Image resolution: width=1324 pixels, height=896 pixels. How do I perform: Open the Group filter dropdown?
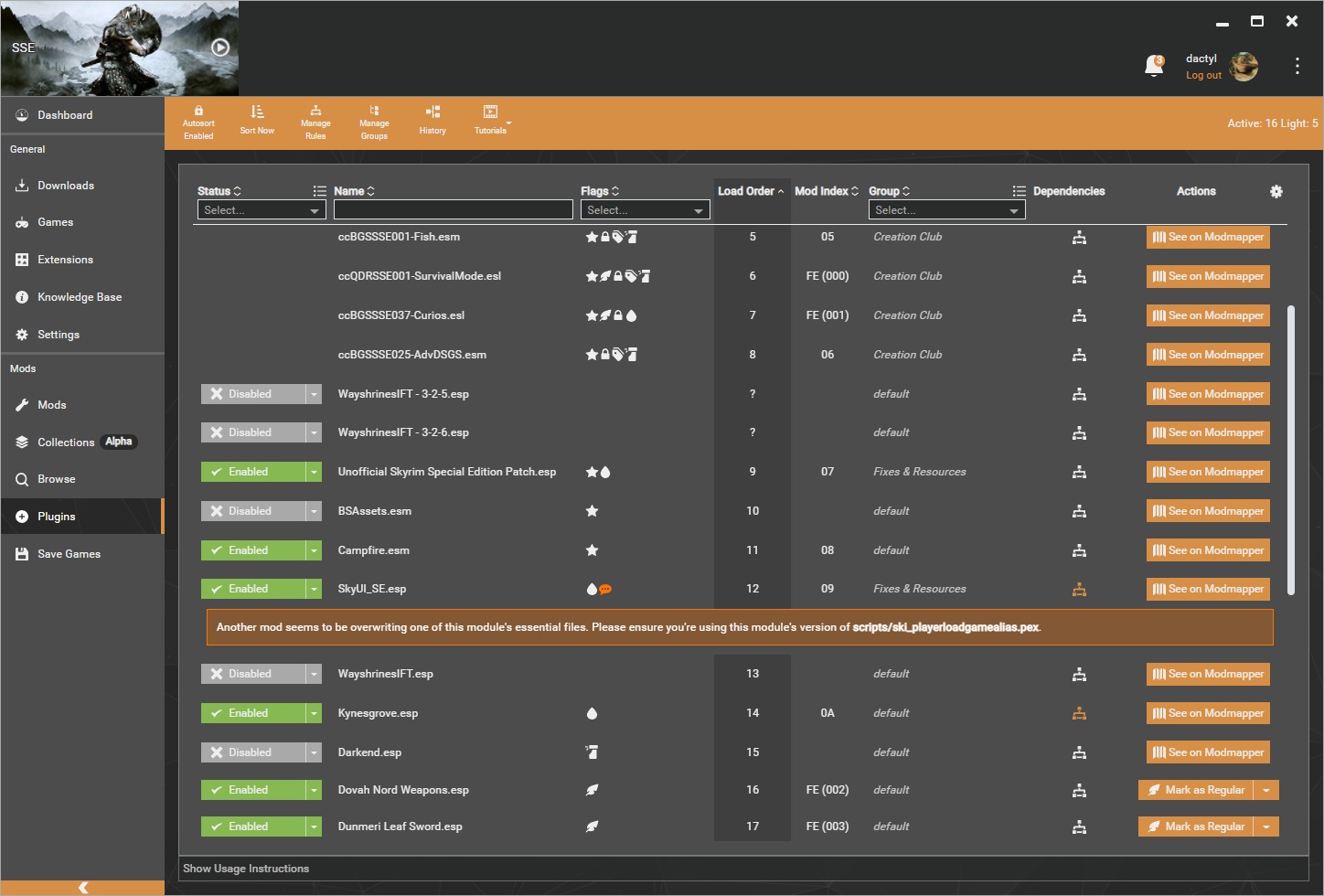pos(946,209)
